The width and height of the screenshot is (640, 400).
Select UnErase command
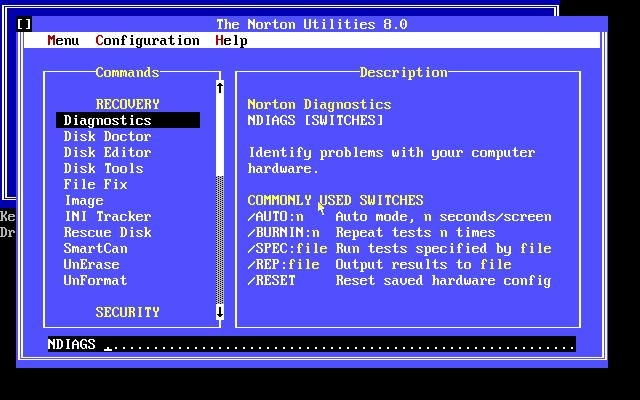click(91, 264)
